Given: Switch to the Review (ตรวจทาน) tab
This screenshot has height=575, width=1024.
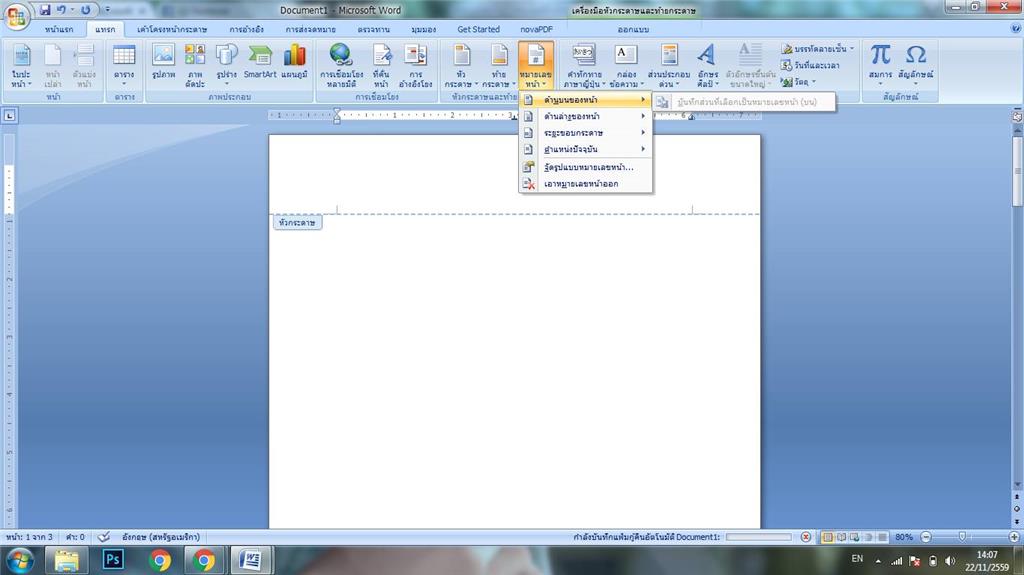Looking at the screenshot, I should [374, 29].
